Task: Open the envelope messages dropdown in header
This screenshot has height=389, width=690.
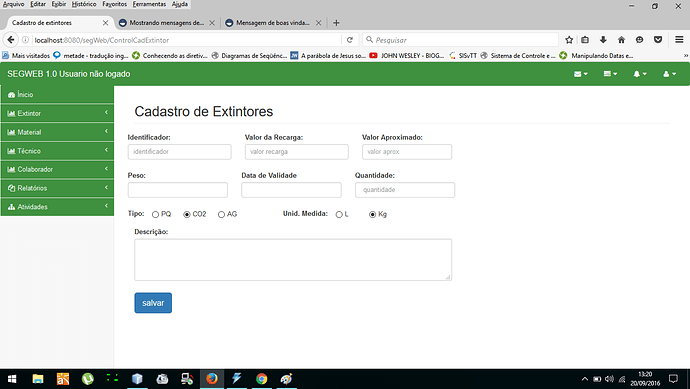Action: pyautogui.click(x=580, y=74)
